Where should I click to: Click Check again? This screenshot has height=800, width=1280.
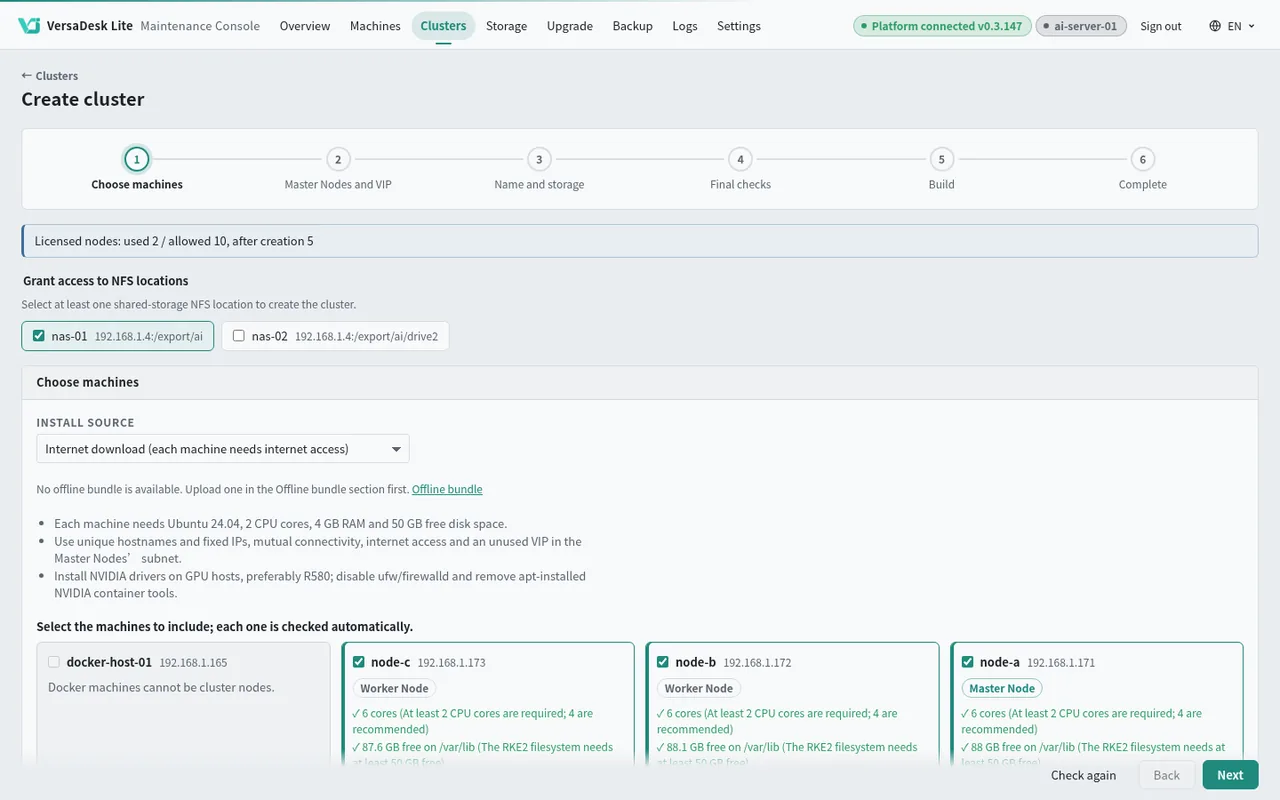1083,775
